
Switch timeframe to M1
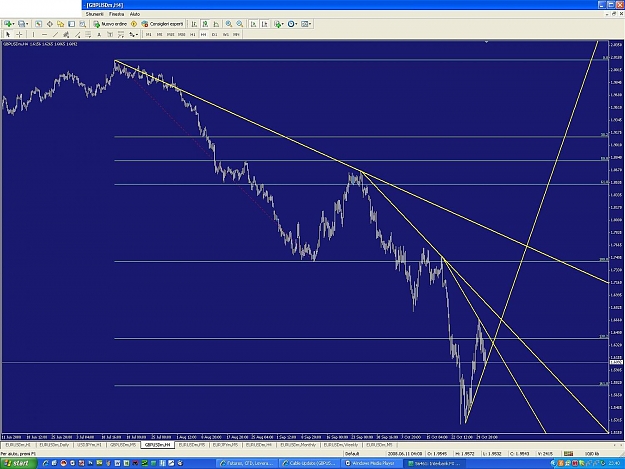click(149, 34)
